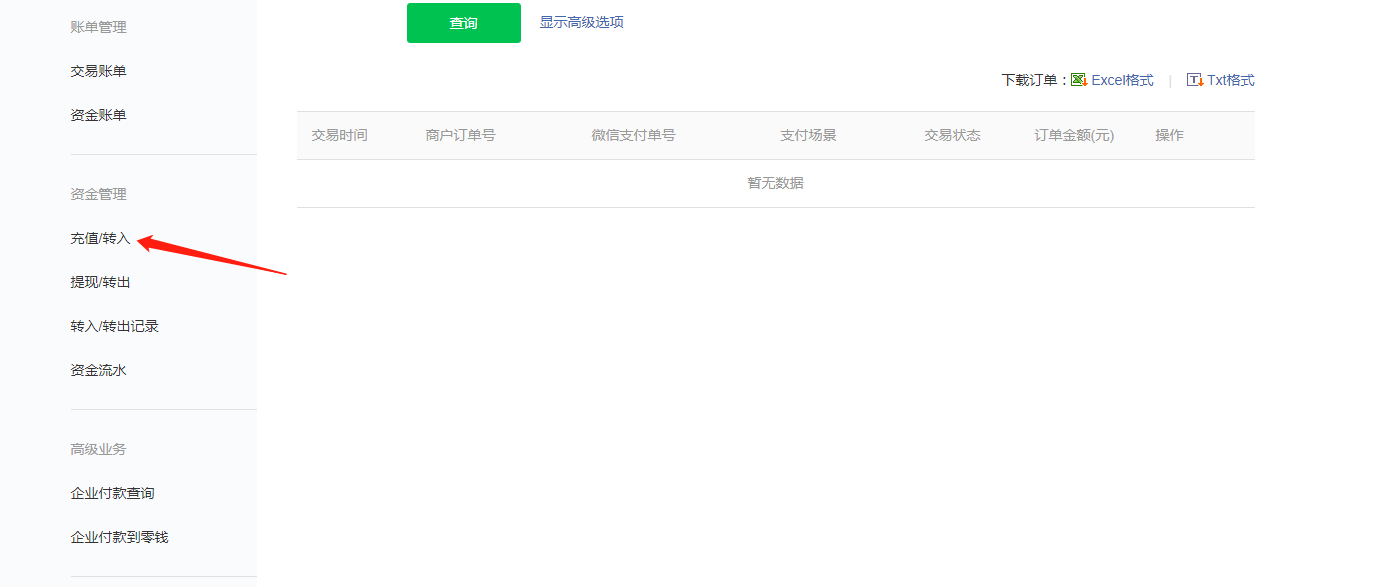This screenshot has width=1386, height=587.
Task: Click 操作 column header
Action: pos(1170,135)
